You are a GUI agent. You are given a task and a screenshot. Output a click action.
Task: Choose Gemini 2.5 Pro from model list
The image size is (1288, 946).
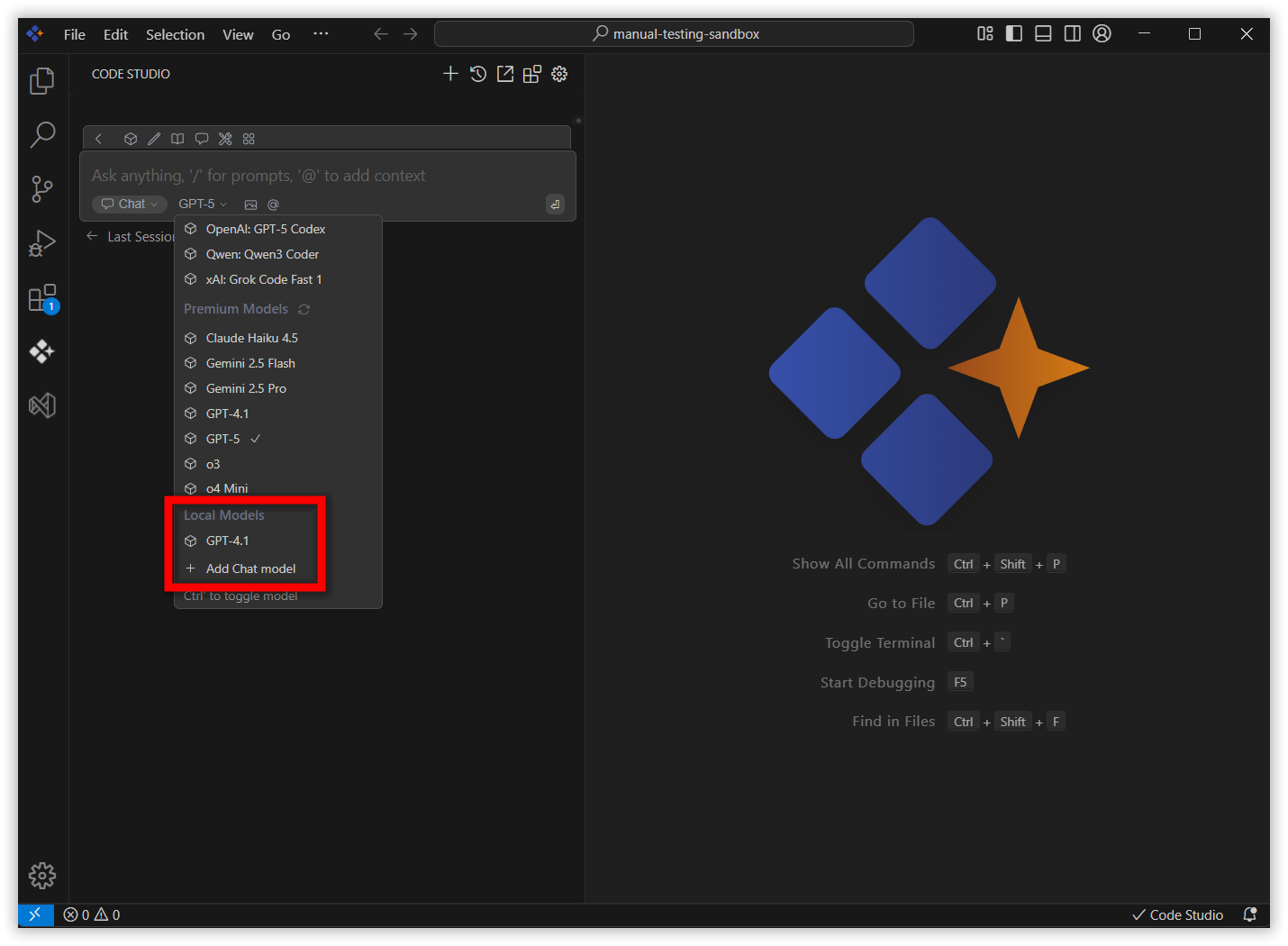[x=246, y=388]
